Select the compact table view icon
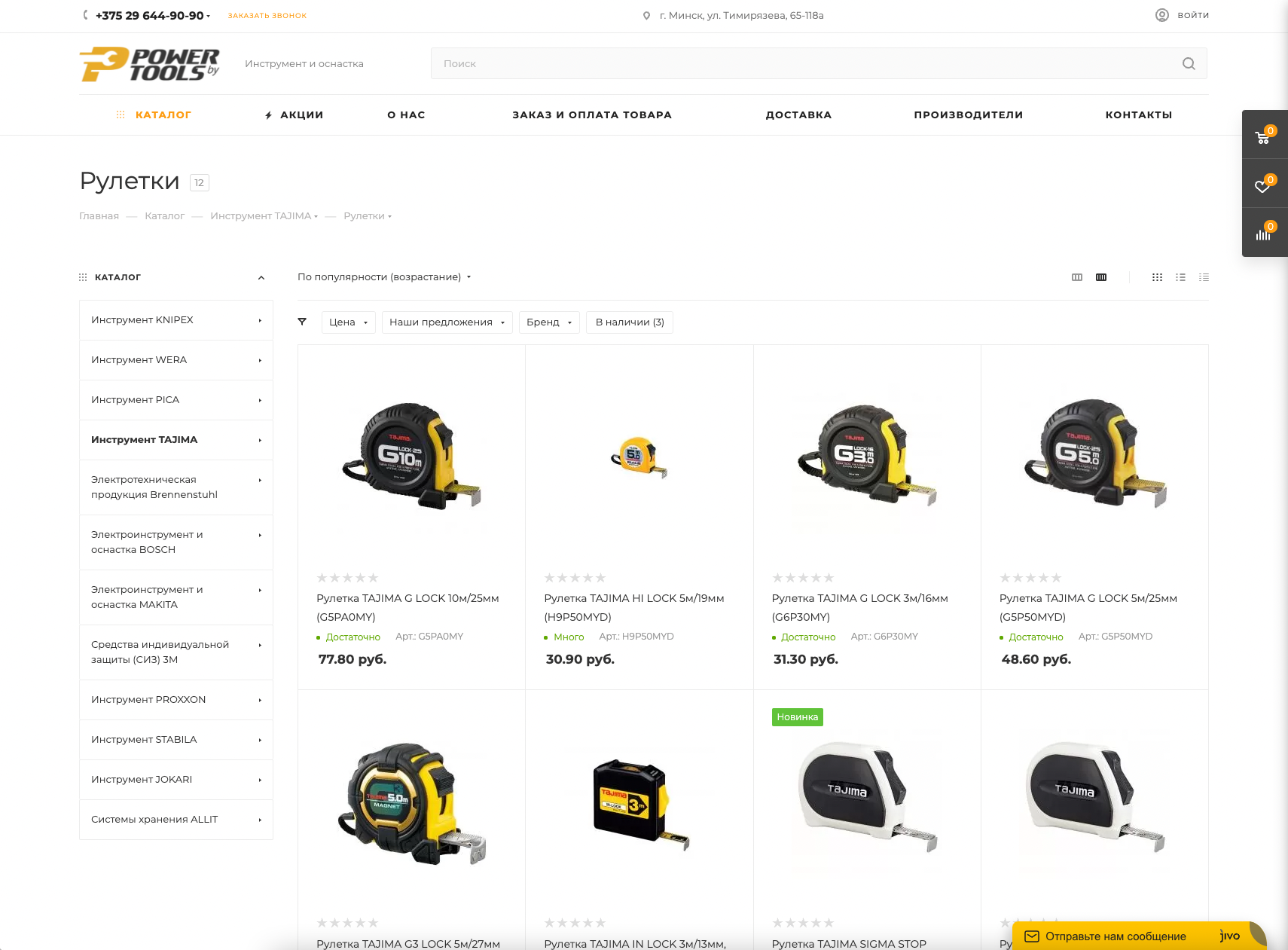Viewport: 1288px width, 950px height. 1204,277
